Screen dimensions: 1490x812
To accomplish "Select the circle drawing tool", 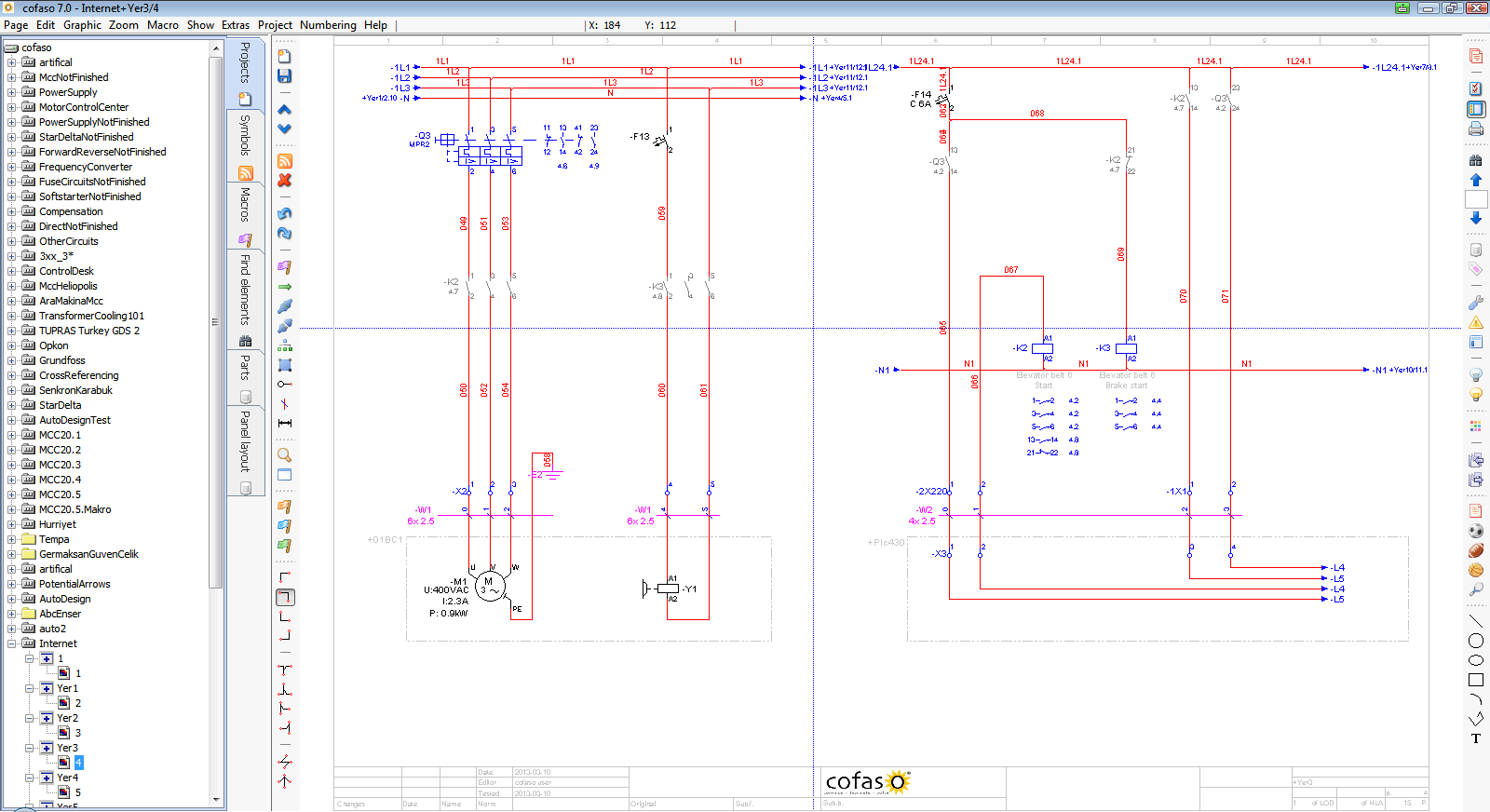I will (x=1476, y=641).
